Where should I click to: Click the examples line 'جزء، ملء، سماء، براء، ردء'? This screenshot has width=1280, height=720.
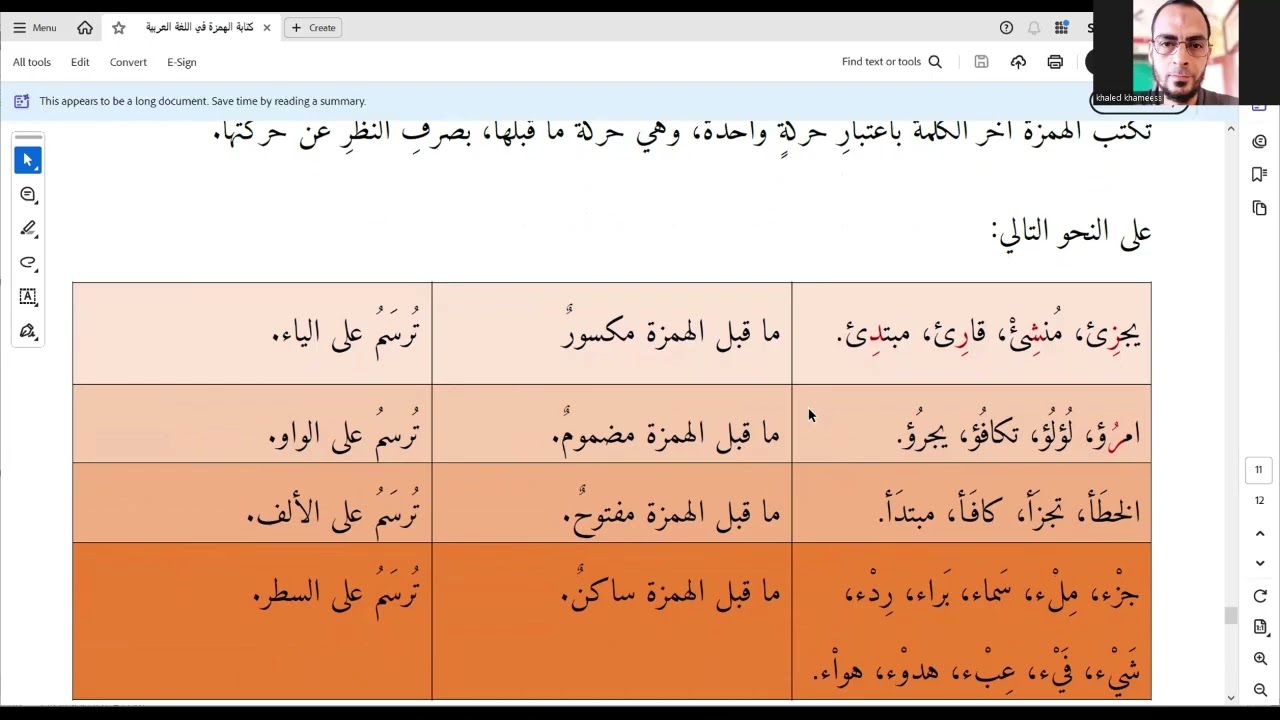(x=992, y=594)
